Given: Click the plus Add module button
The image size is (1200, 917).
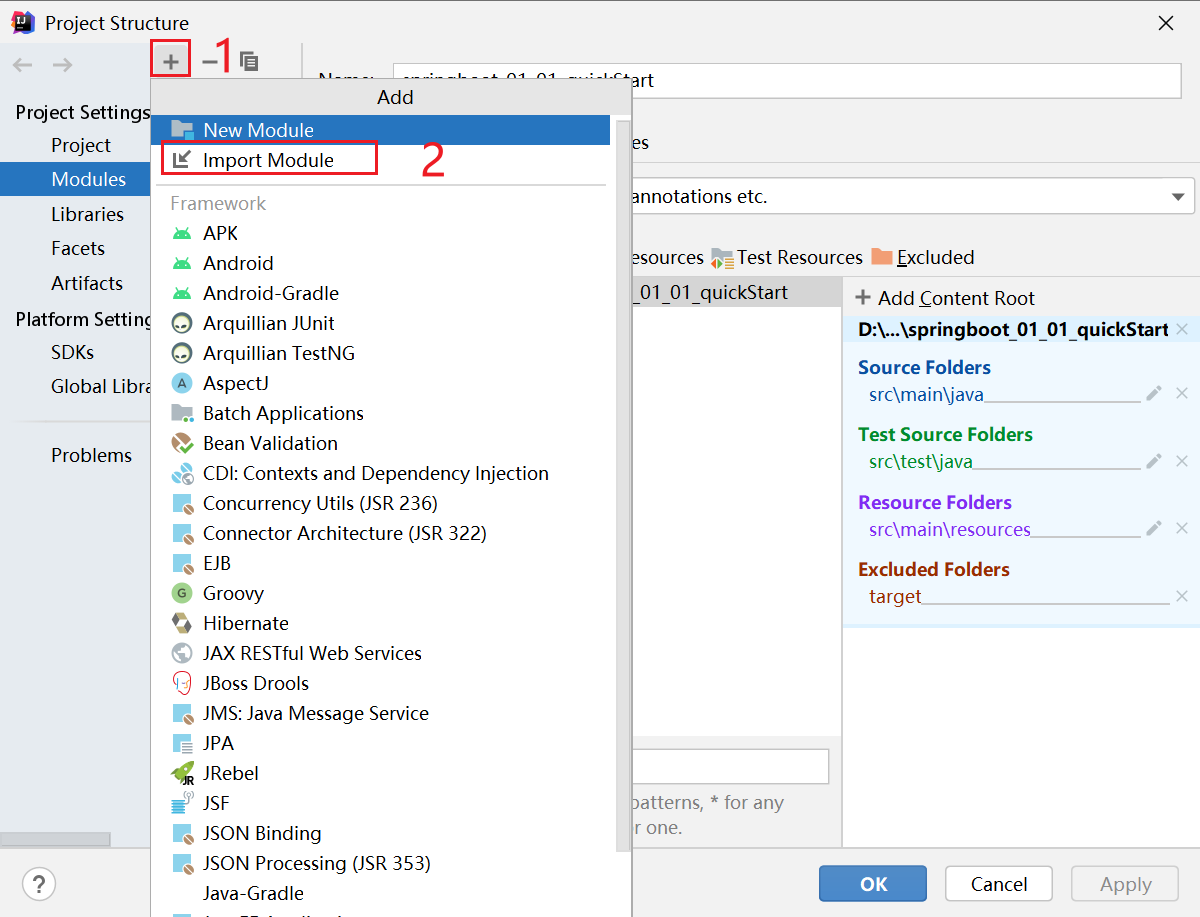Looking at the screenshot, I should point(171,61).
